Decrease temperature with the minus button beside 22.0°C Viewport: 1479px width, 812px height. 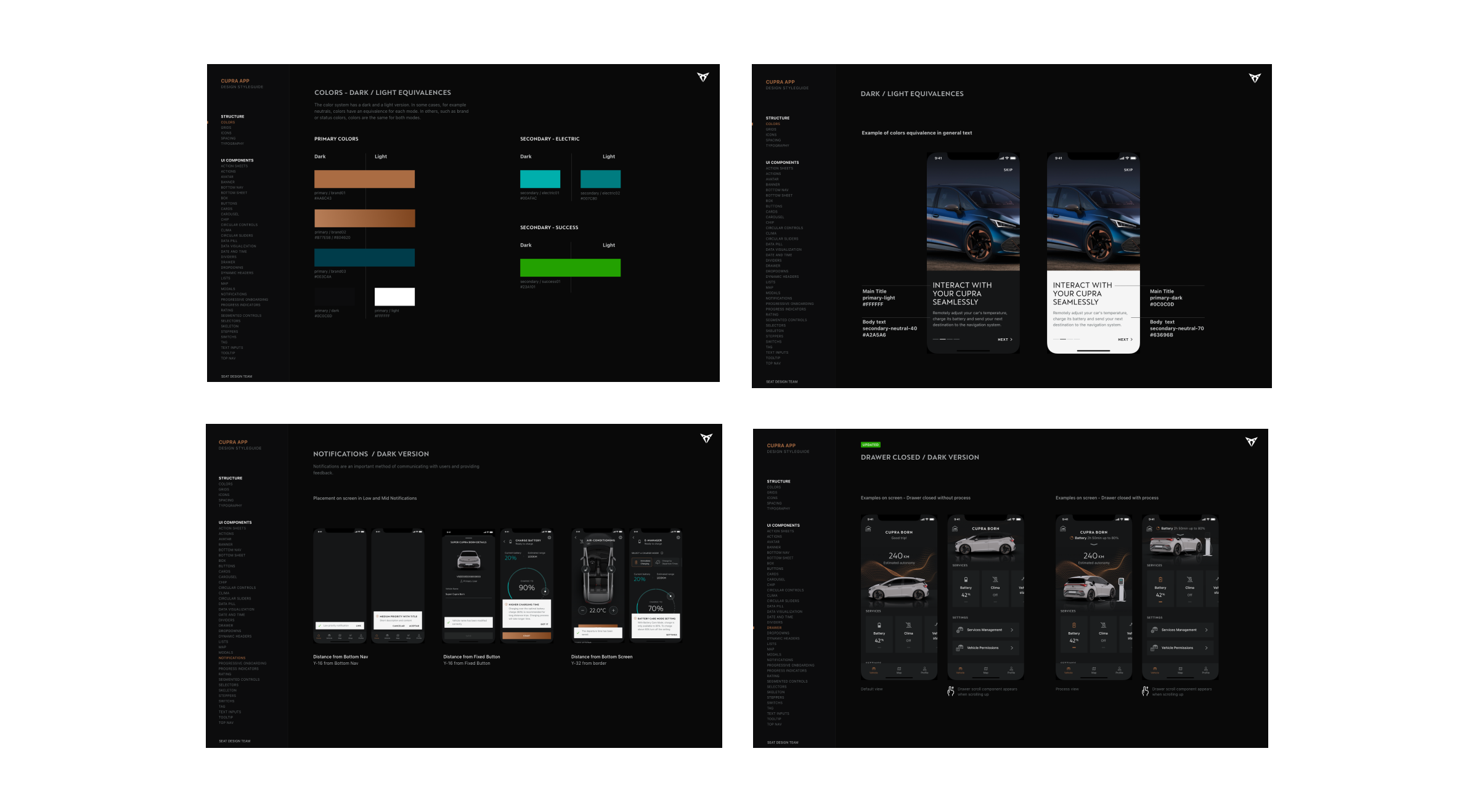582,611
